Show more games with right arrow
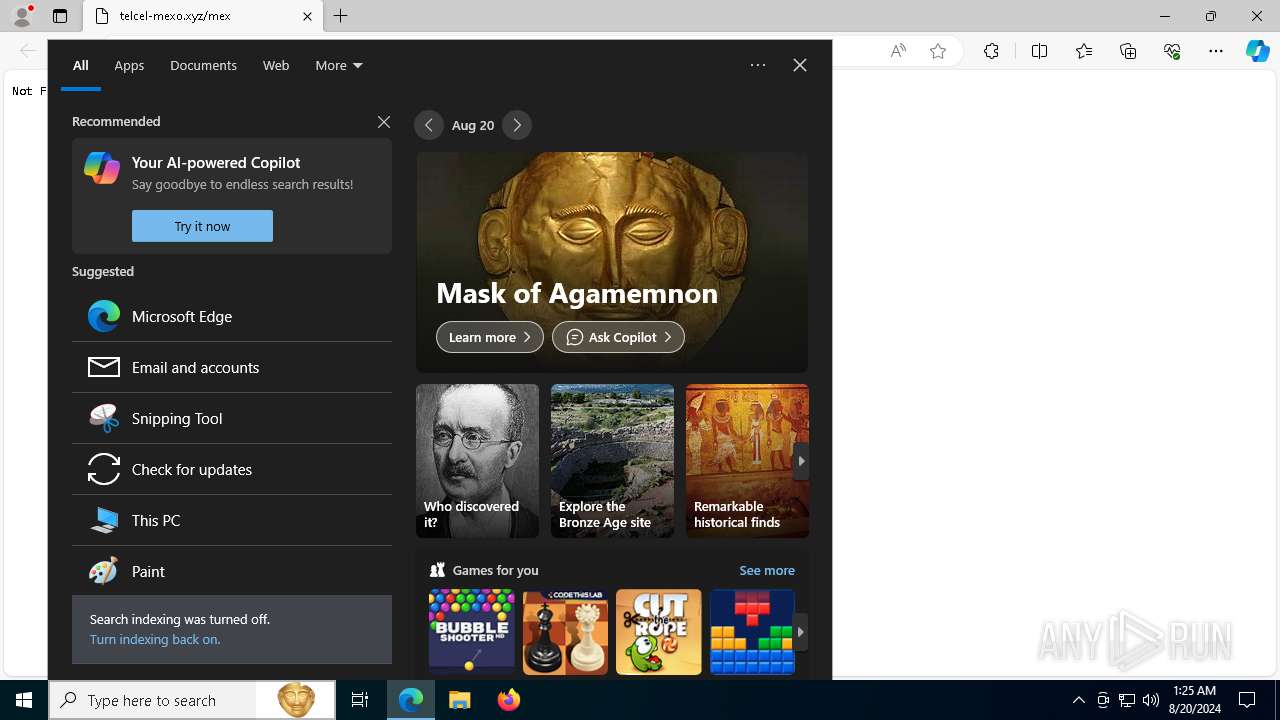This screenshot has width=1280, height=720. [x=800, y=632]
